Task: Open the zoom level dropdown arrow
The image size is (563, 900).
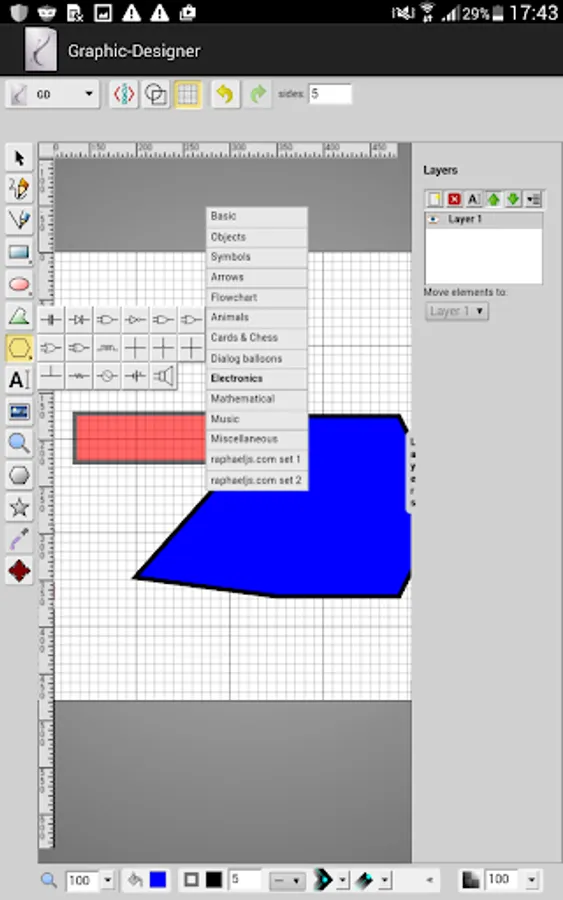Action: 107,879
